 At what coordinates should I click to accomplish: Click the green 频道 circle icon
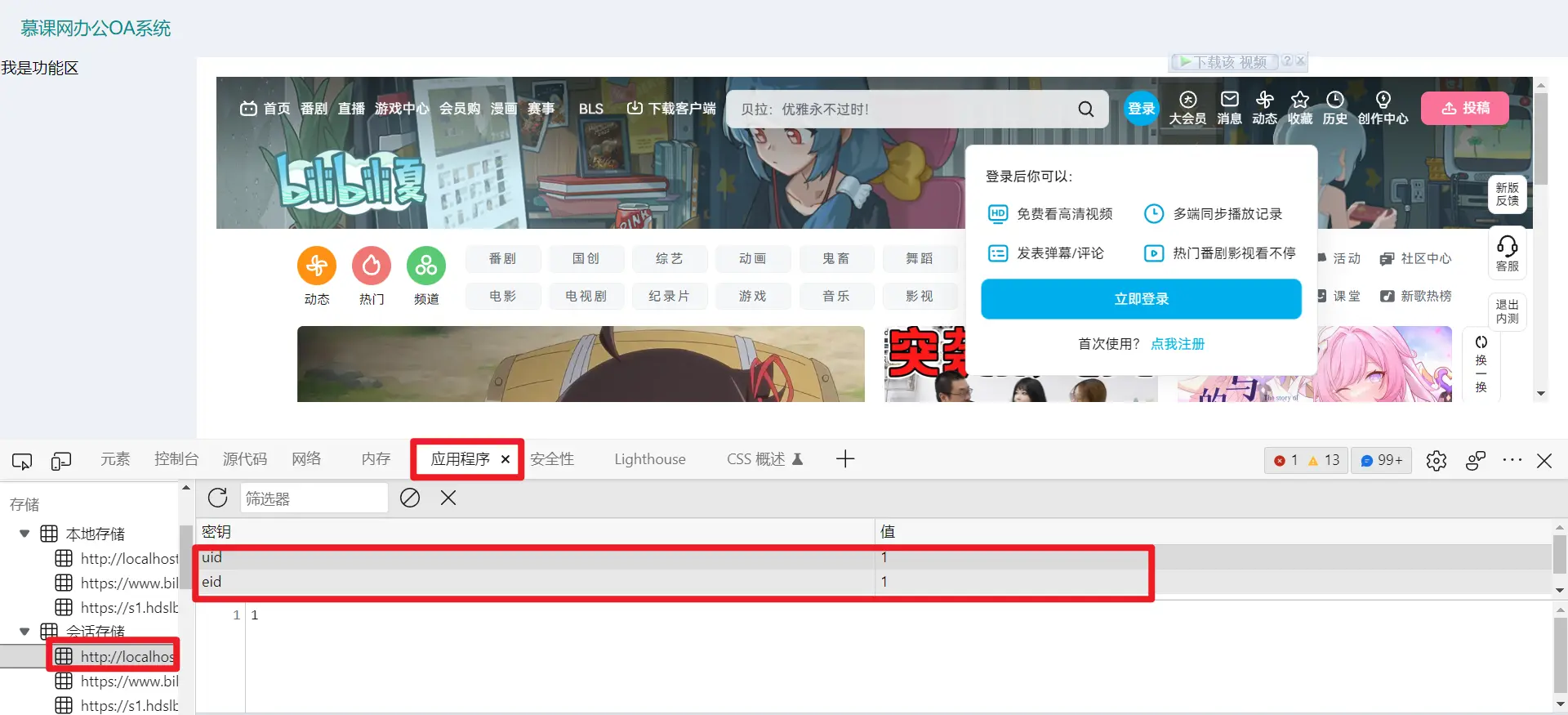(x=426, y=266)
